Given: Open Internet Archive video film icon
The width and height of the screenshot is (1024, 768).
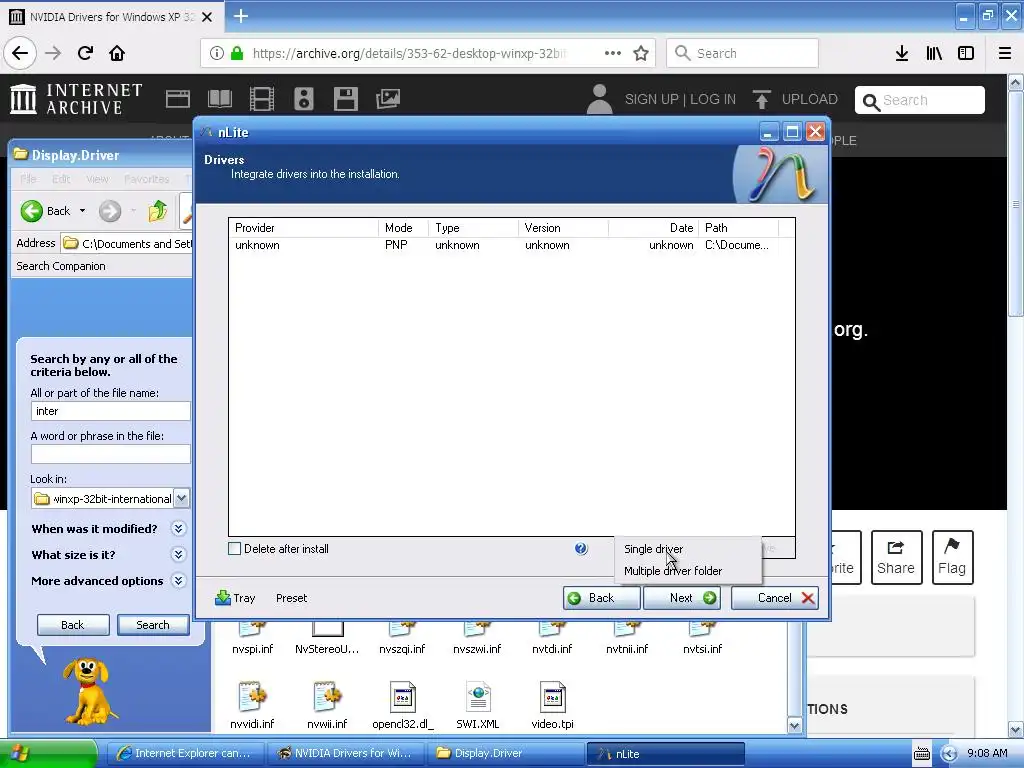Looking at the screenshot, I should pos(262,99).
